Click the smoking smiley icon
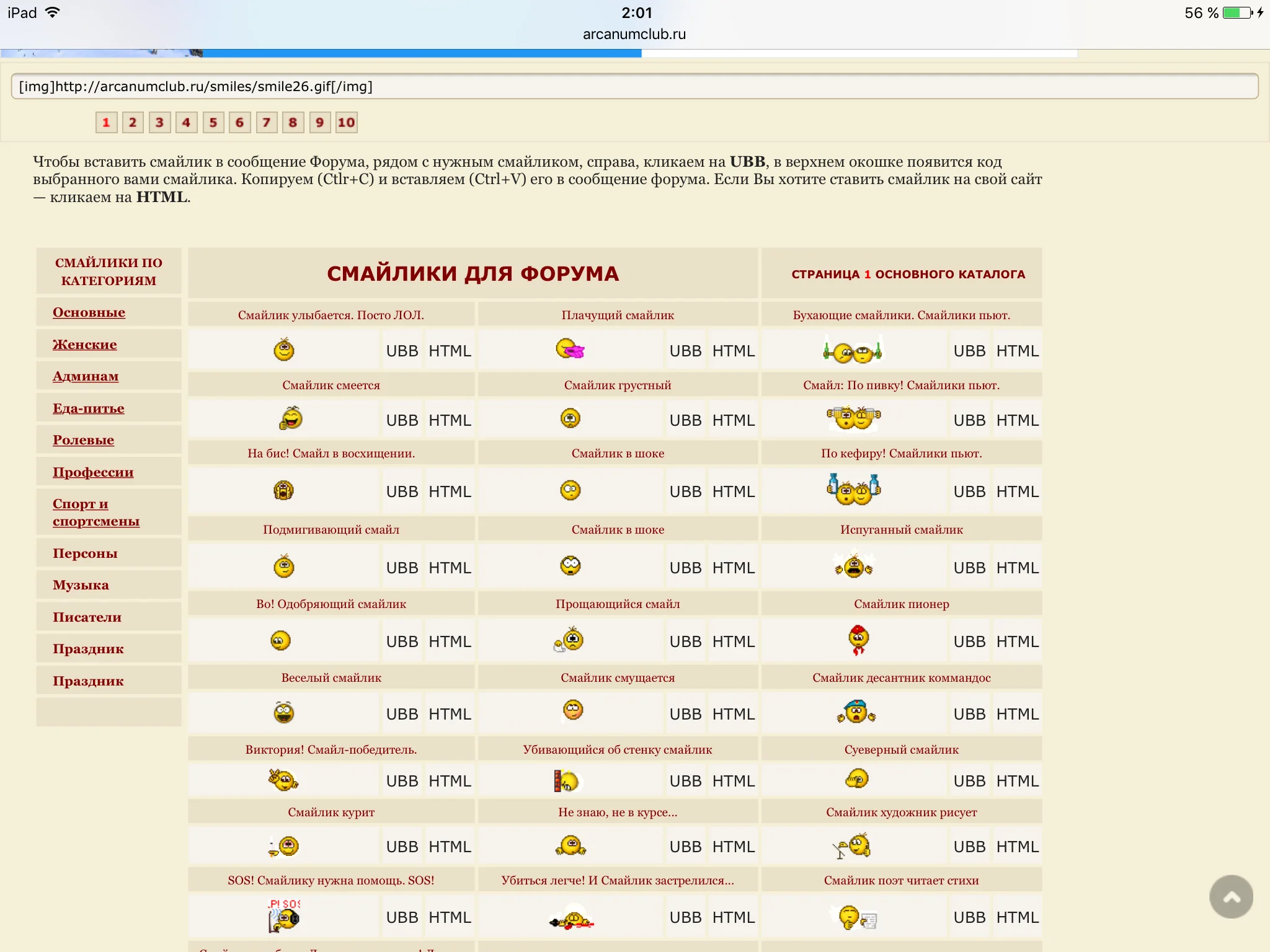 point(285,846)
